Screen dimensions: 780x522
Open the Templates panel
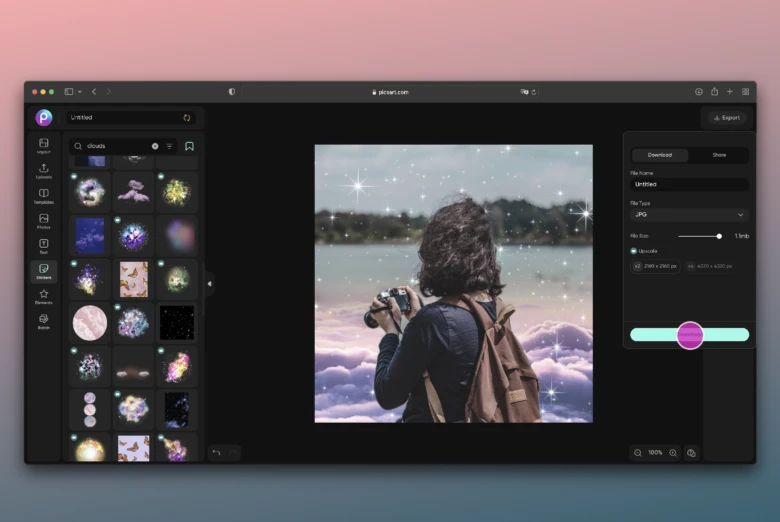coord(43,196)
